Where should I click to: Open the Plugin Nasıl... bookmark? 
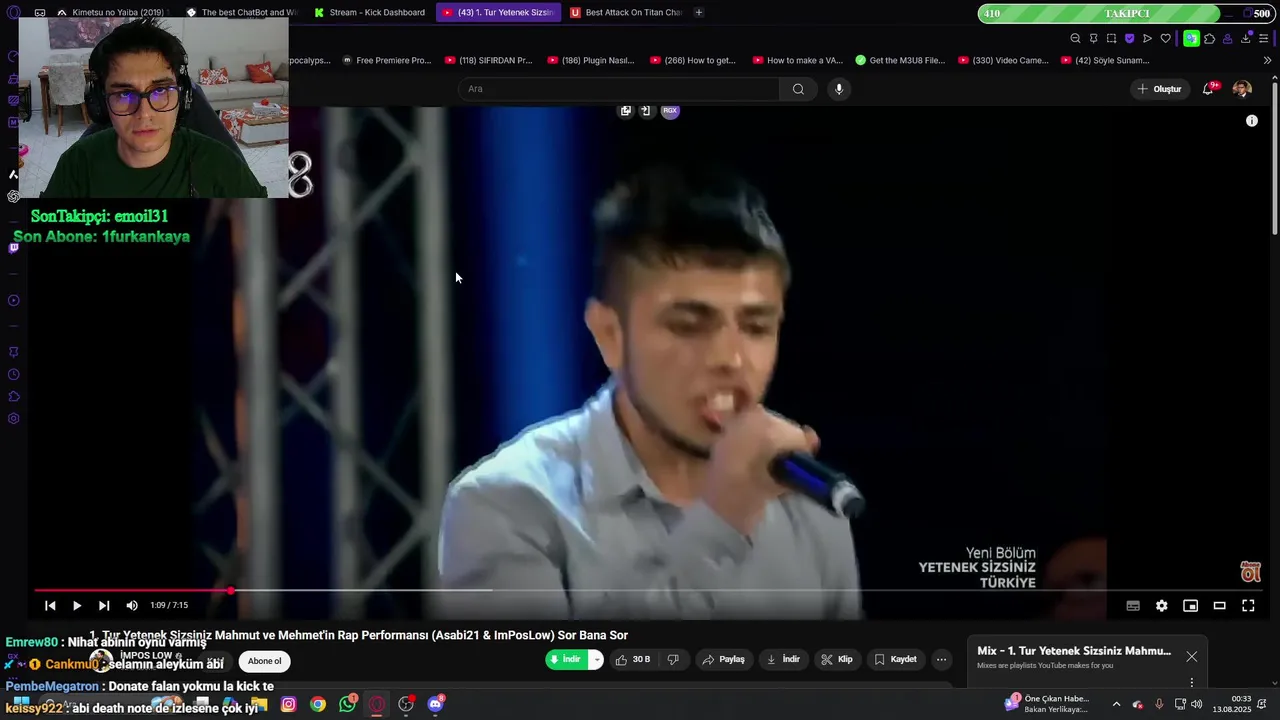(591, 60)
